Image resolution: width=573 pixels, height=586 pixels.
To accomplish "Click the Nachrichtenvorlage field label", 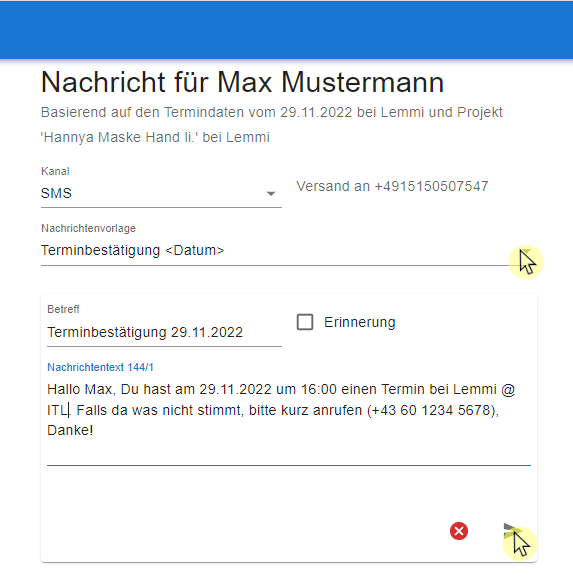I will (x=88, y=228).
